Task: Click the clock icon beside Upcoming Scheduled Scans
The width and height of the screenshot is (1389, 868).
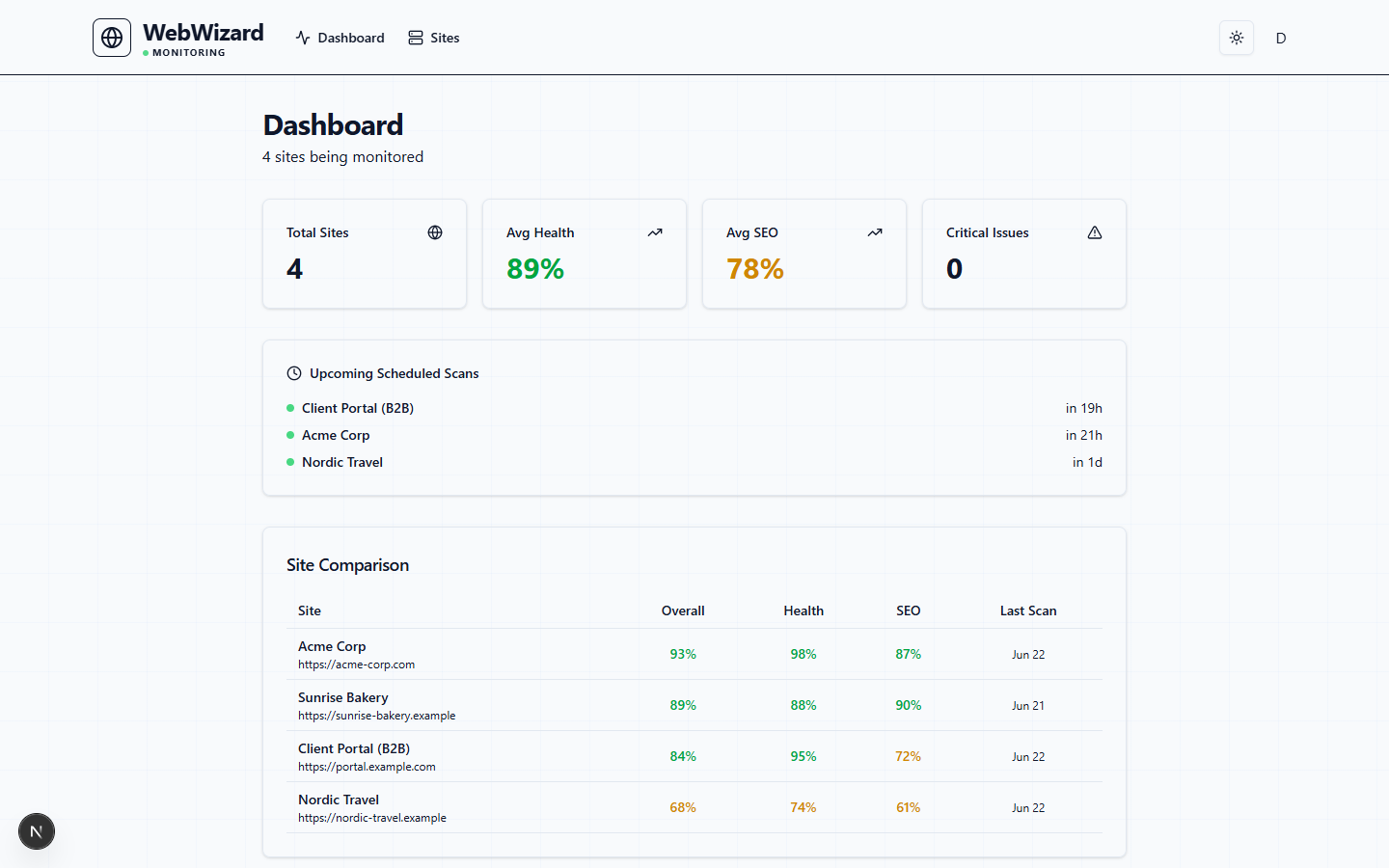Action: pyautogui.click(x=294, y=373)
